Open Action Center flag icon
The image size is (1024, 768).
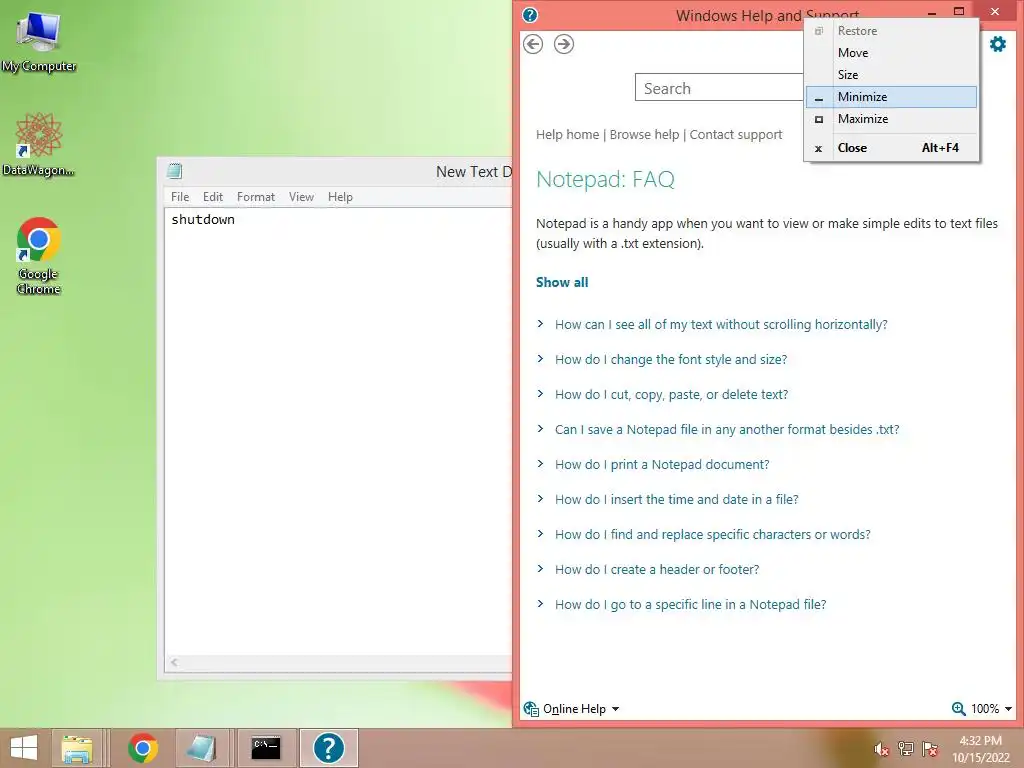pyautogui.click(x=930, y=748)
